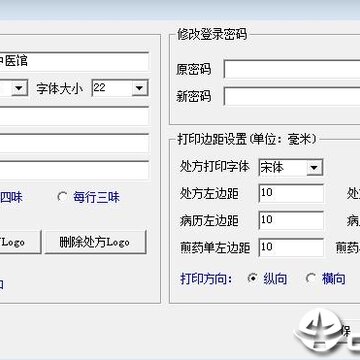Edit the 处方左边距 value field
Viewport: 360px width, 360px height.
click(291, 193)
